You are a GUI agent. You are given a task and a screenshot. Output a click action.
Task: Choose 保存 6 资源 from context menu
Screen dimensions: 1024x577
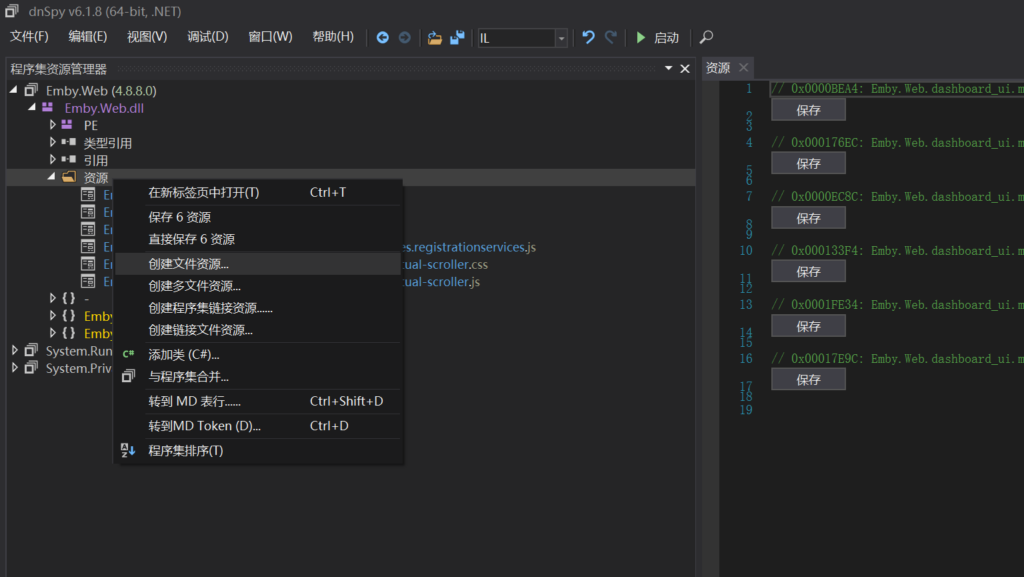pos(259,217)
